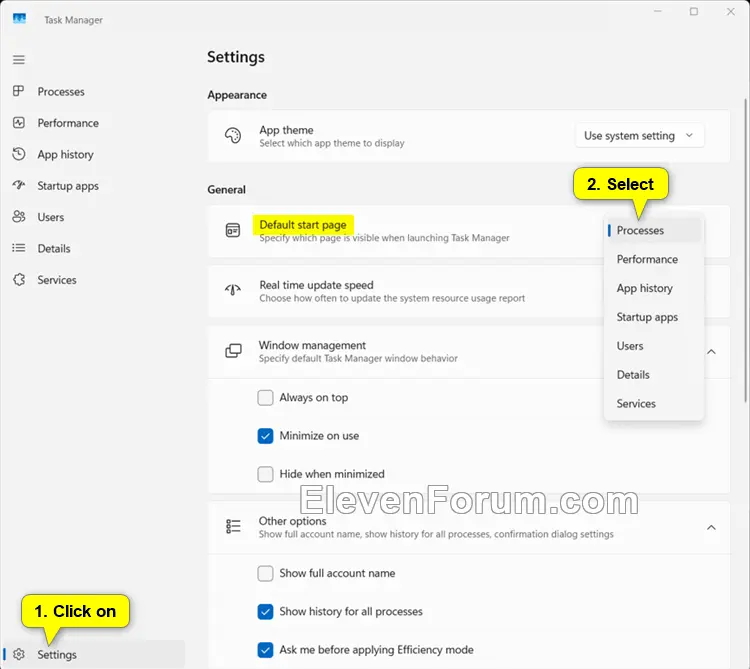
Task: Maximize the Task Manager window
Action: click(x=694, y=11)
